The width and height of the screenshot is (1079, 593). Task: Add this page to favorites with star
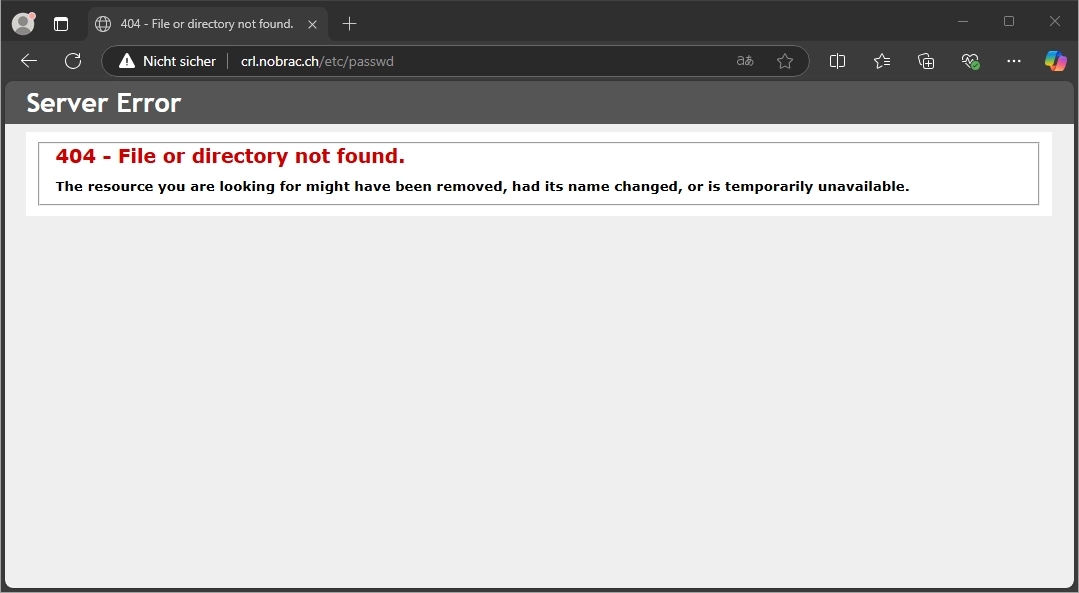785,61
